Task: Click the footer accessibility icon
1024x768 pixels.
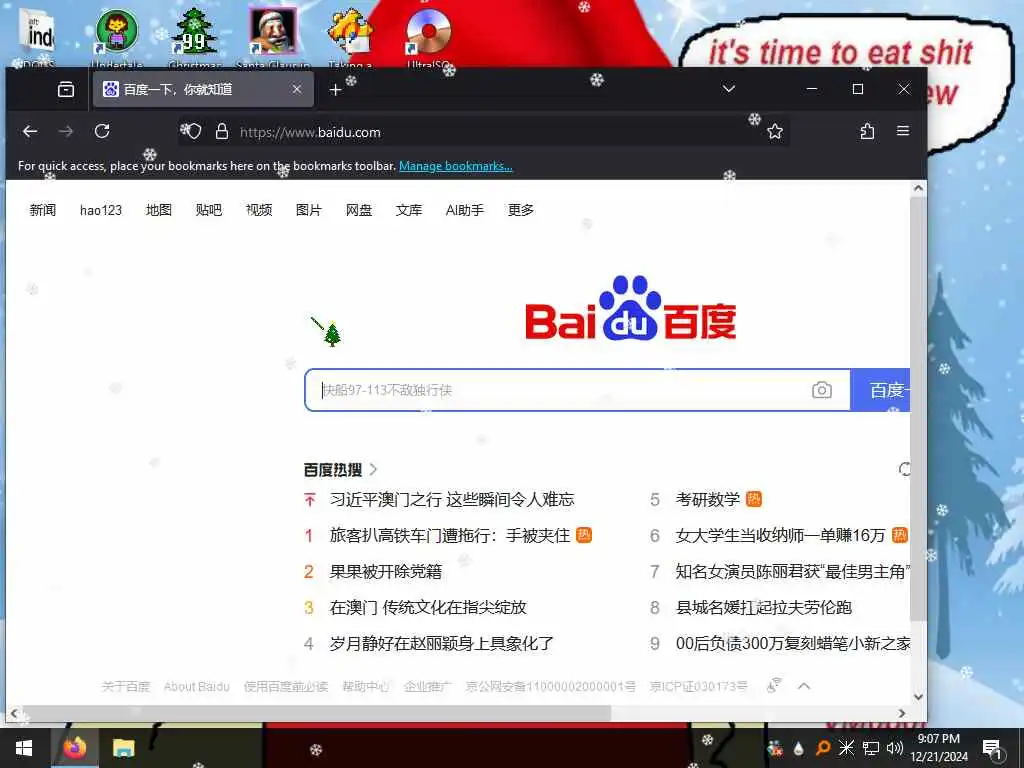Action: (774, 685)
